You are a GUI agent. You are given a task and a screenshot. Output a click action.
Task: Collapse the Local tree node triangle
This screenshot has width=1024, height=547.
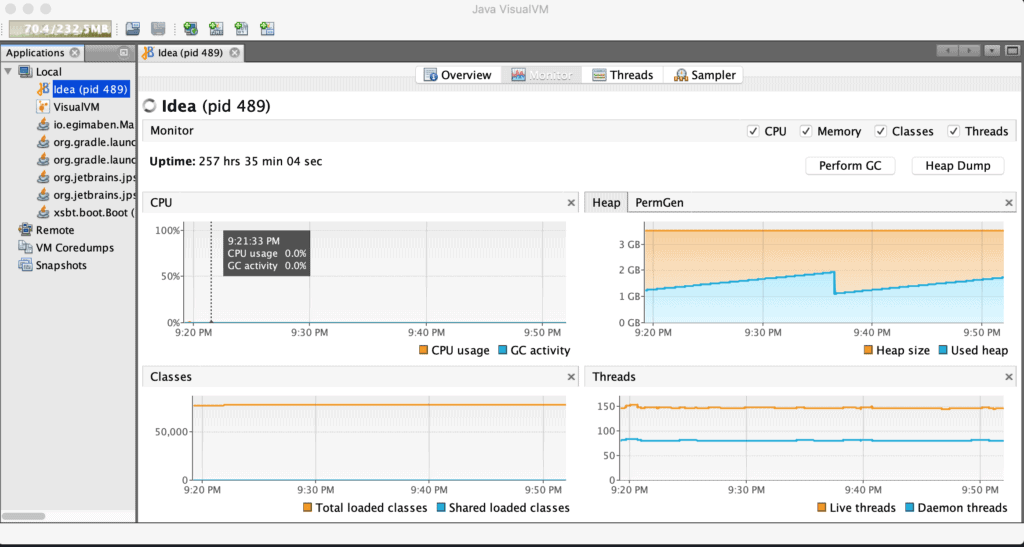[x=8, y=71]
